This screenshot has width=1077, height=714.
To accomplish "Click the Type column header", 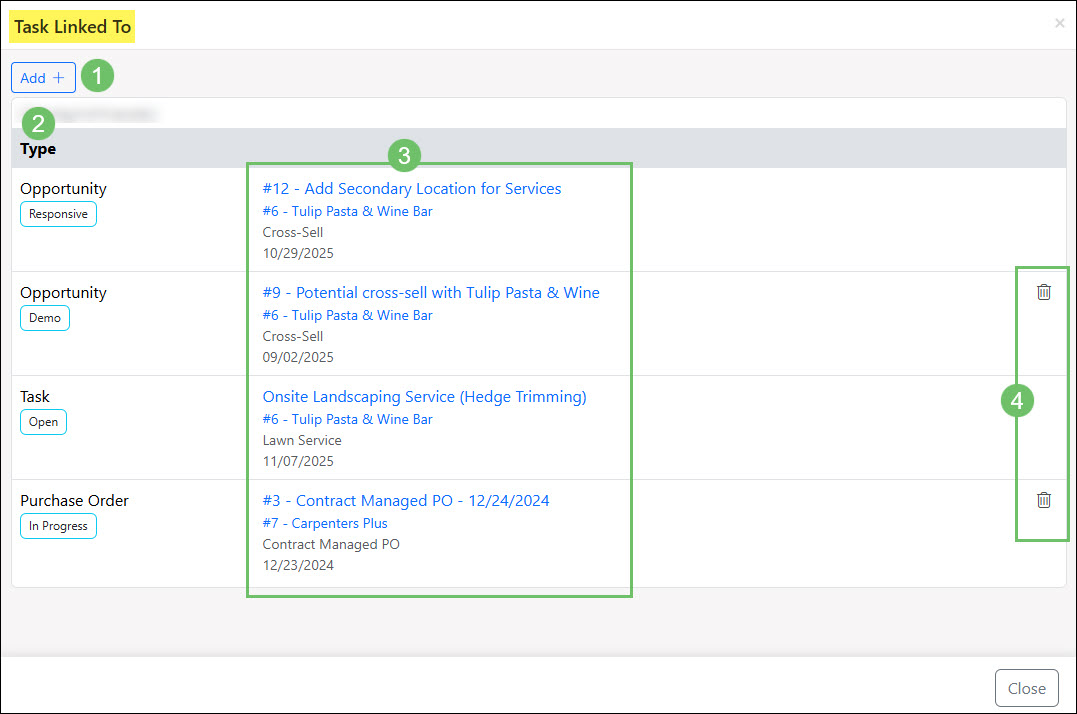I will click(38, 148).
